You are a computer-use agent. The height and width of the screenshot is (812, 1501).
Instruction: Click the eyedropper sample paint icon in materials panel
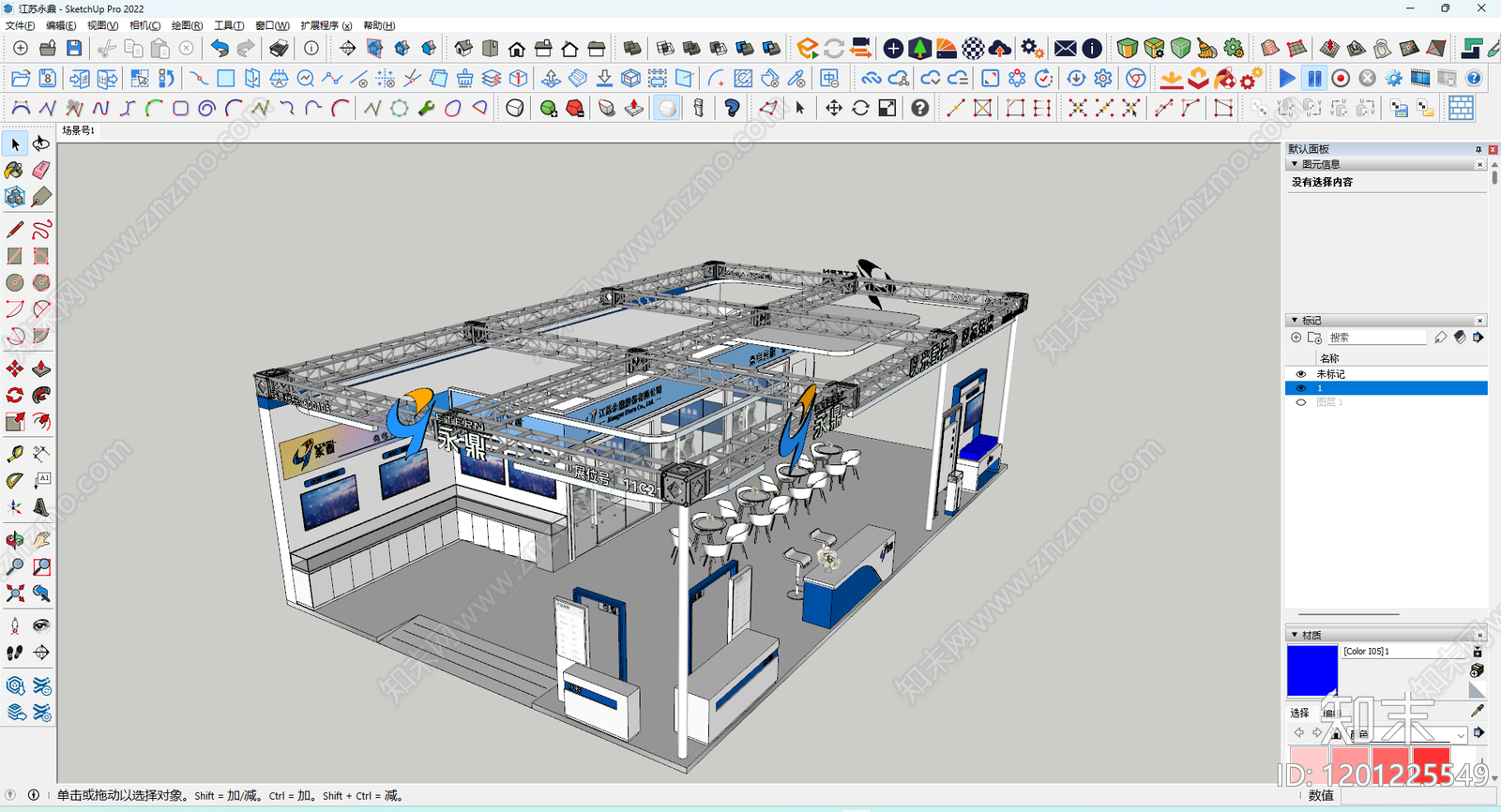point(1478,712)
